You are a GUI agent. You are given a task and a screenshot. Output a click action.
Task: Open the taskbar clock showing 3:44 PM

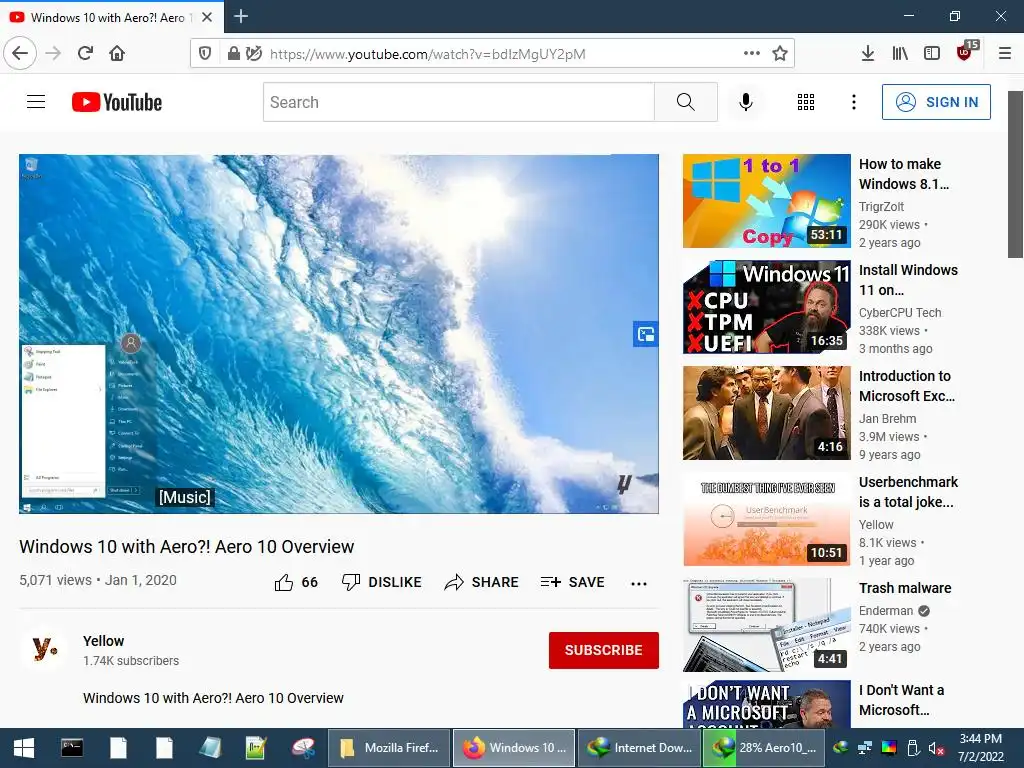(x=980, y=748)
